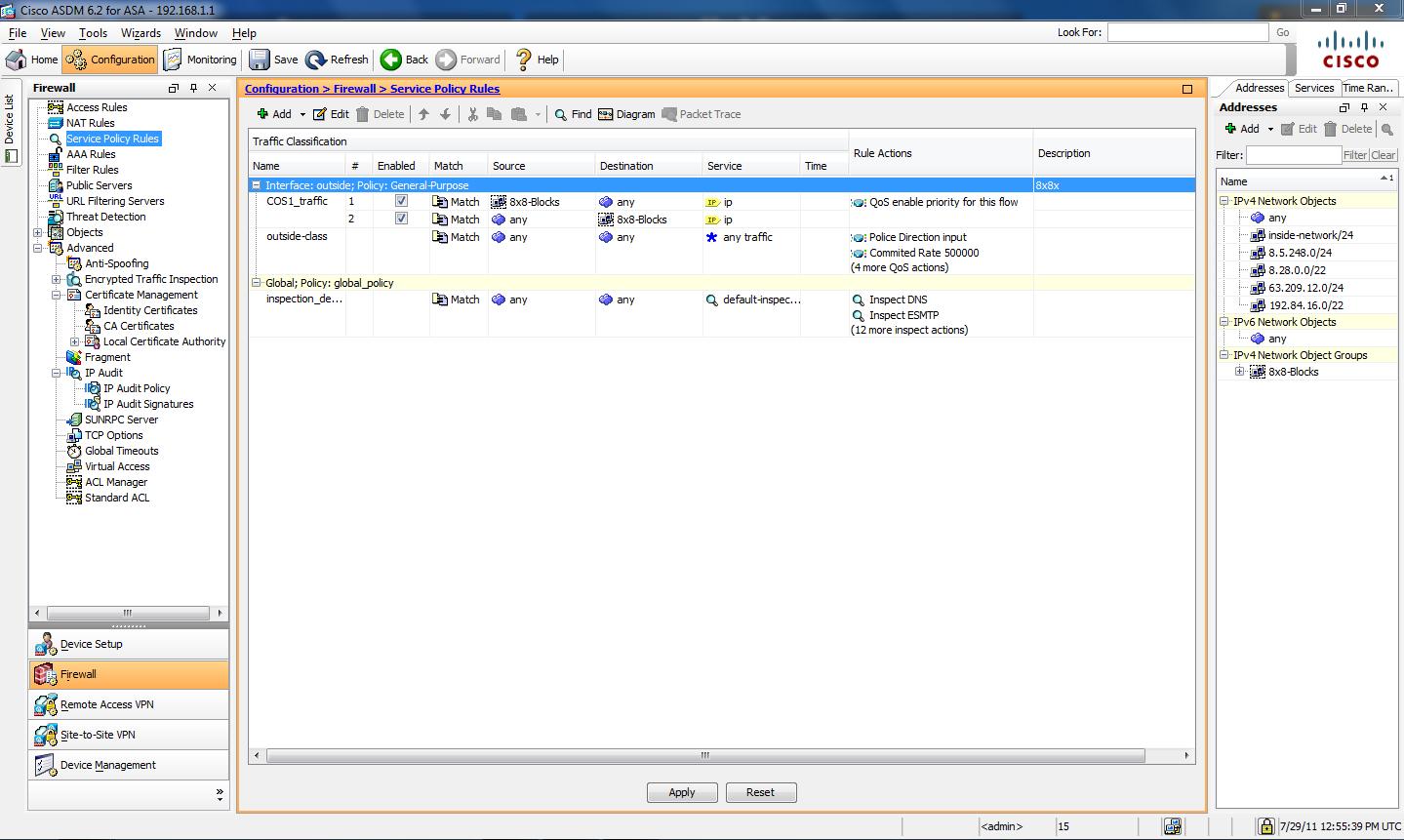Screen dimensions: 1404x840
Task: Cut the selected rule
Action: point(473,114)
